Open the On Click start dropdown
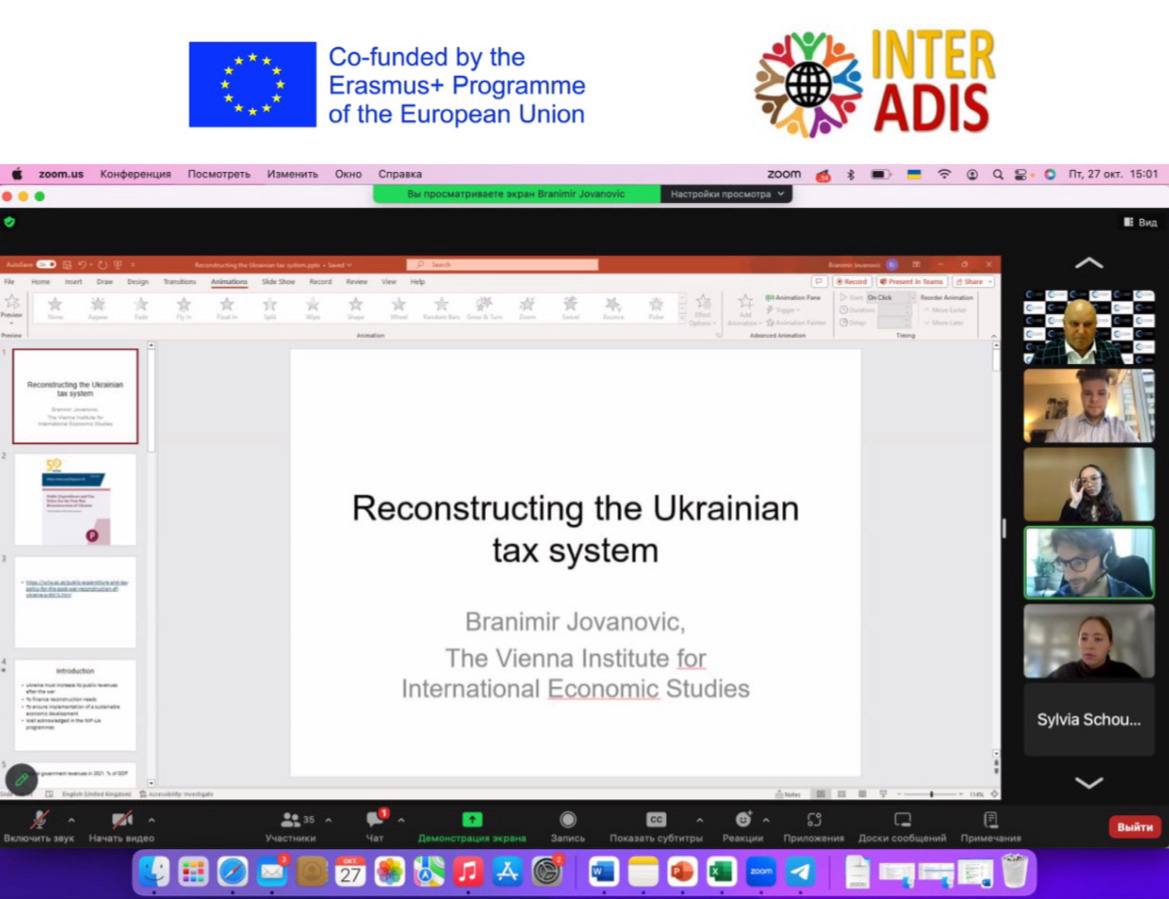The height and width of the screenshot is (899, 1169). (x=890, y=297)
